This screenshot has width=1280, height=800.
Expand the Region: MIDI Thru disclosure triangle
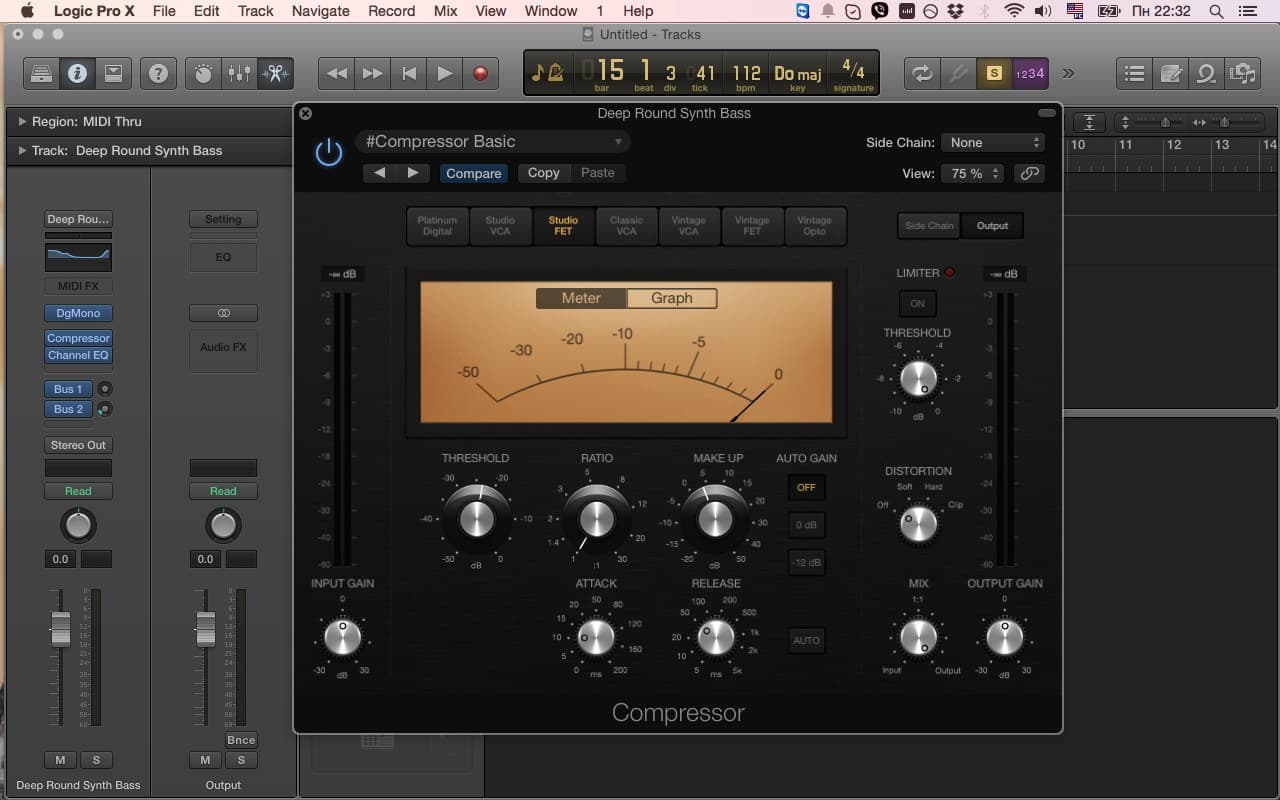22,122
